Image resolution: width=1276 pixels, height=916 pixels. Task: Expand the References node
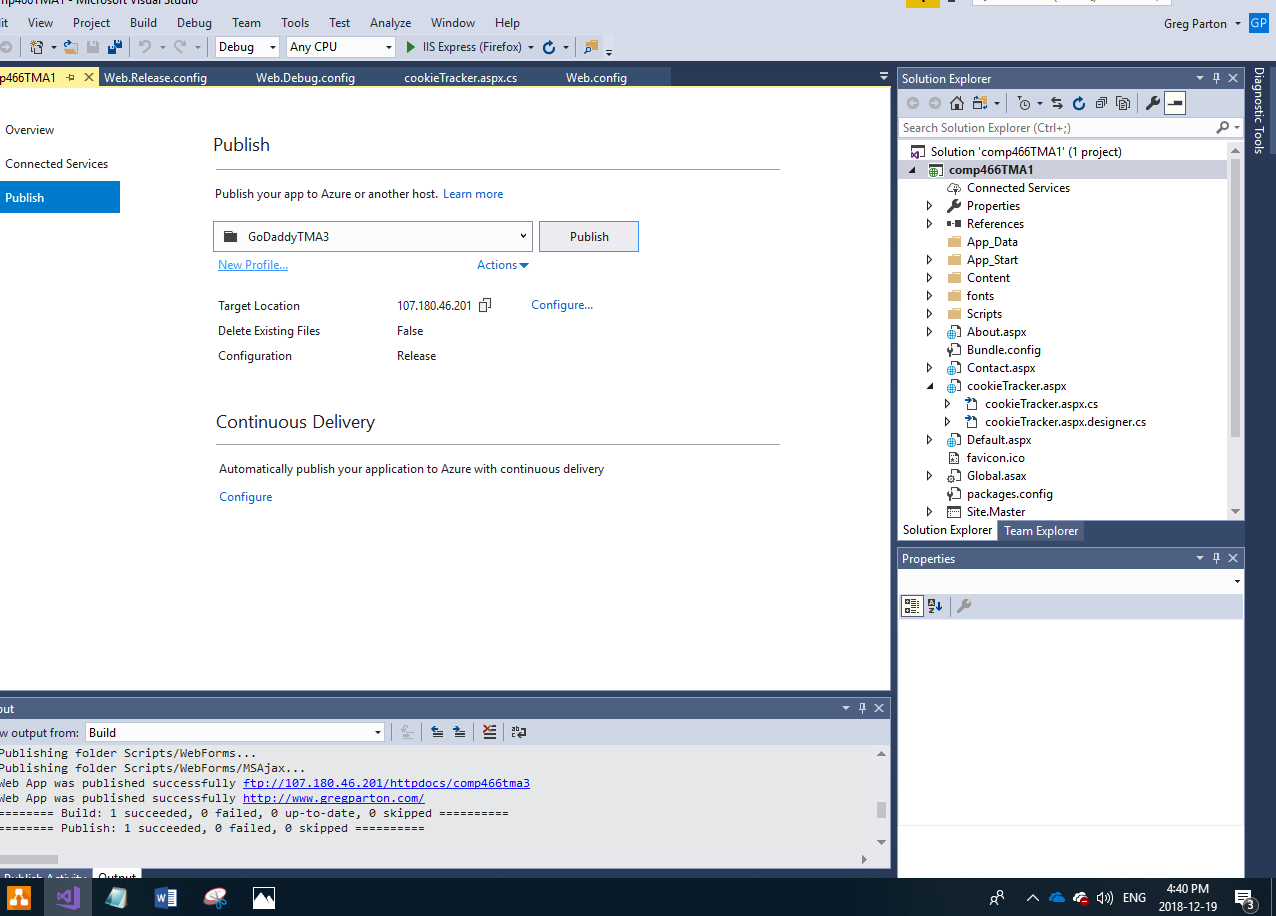coord(929,224)
